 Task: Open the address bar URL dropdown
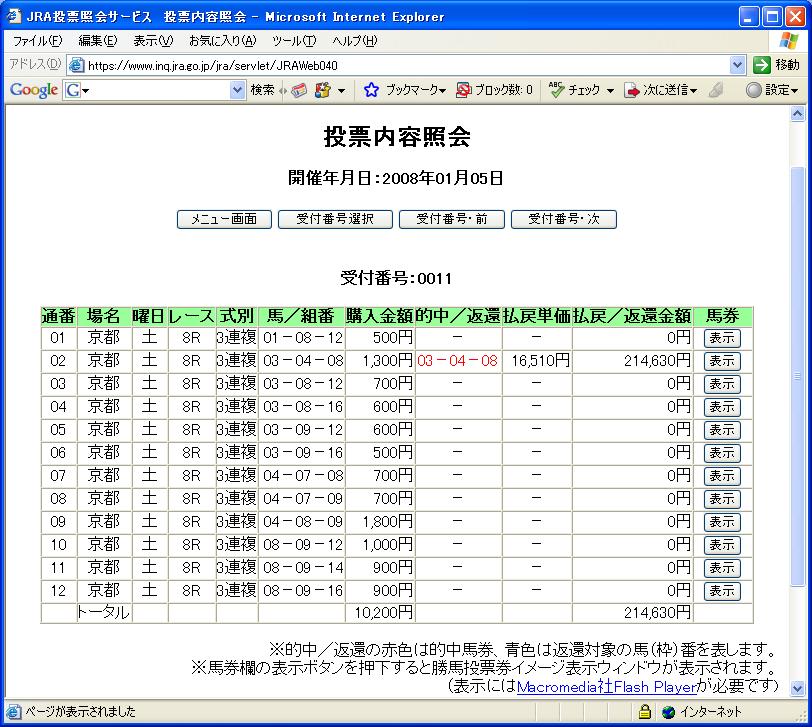737,65
